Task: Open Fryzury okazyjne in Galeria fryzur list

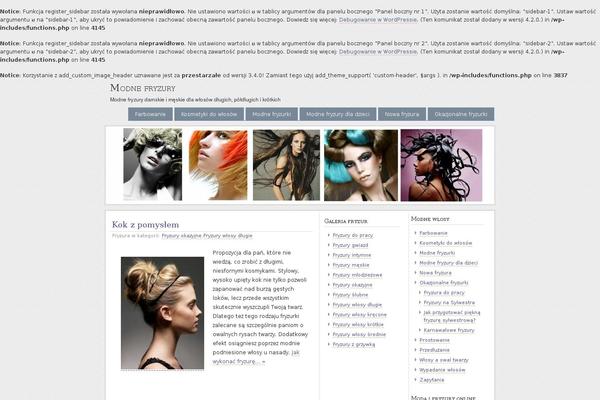Action: [x=352, y=285]
